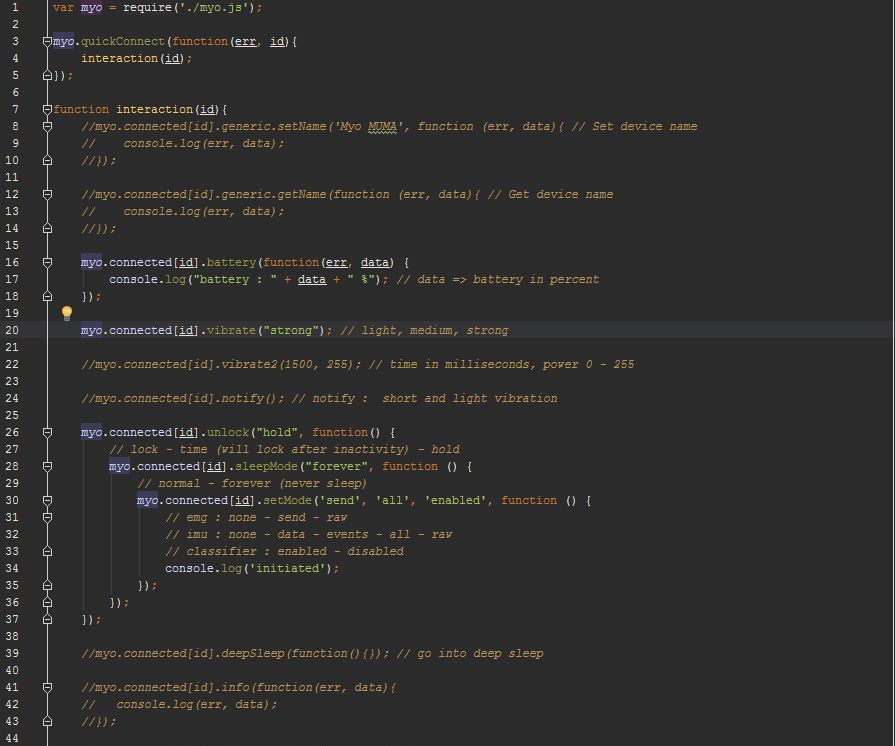Screen dimensions: 895x746
Task: Fold the unlock "hold" callback block
Action: [47, 432]
